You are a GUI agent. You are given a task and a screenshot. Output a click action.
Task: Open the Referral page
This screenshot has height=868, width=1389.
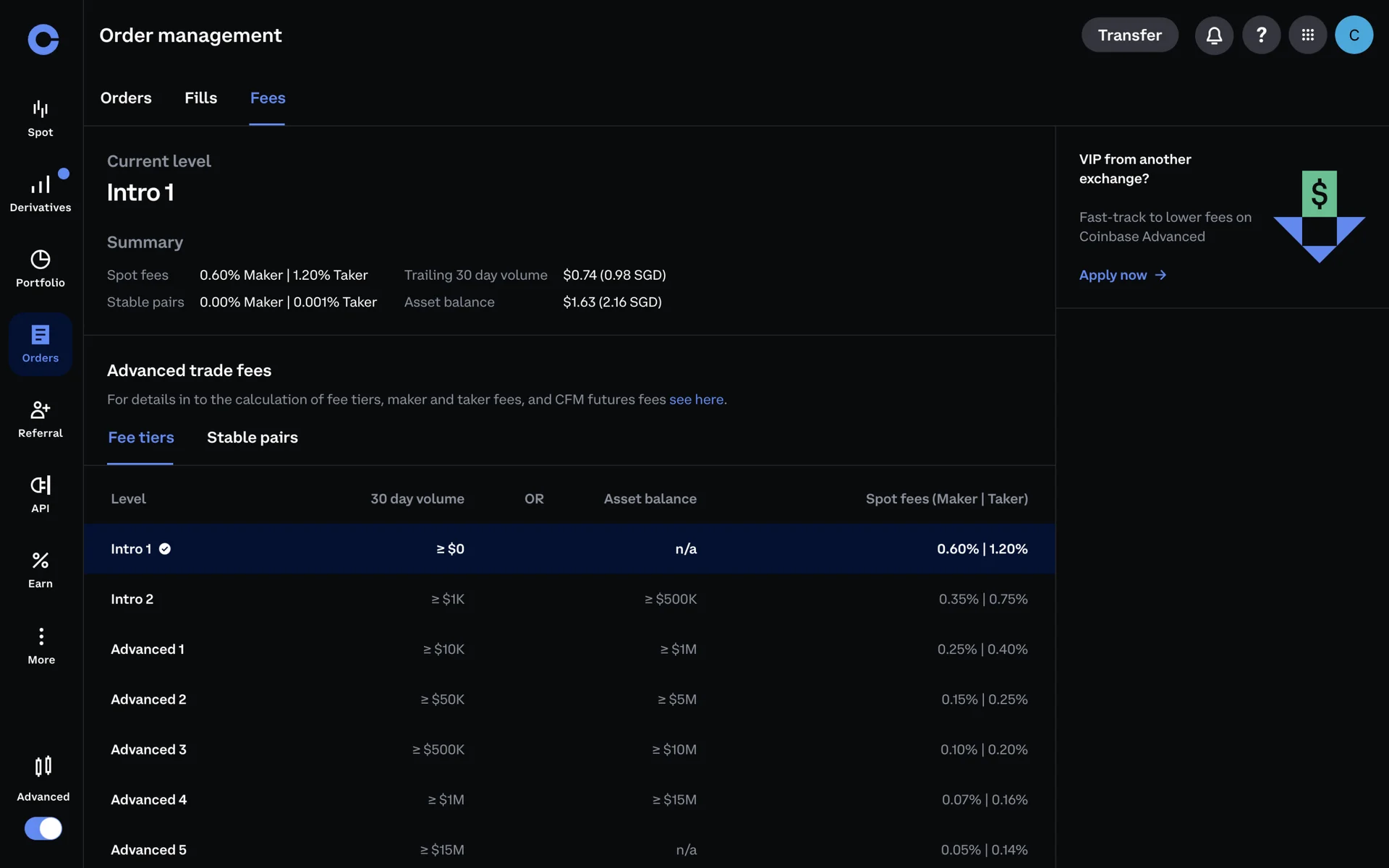[x=41, y=419]
